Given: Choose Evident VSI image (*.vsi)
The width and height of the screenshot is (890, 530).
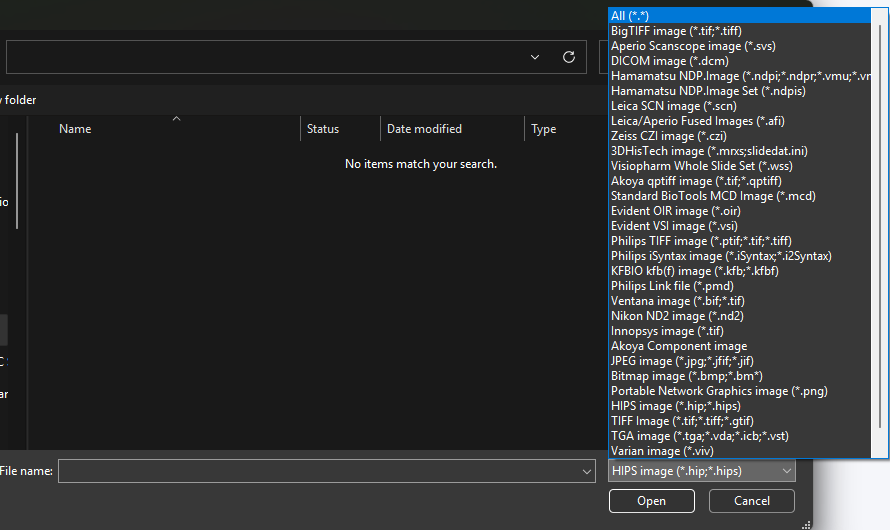Looking at the screenshot, I should (740, 226).
